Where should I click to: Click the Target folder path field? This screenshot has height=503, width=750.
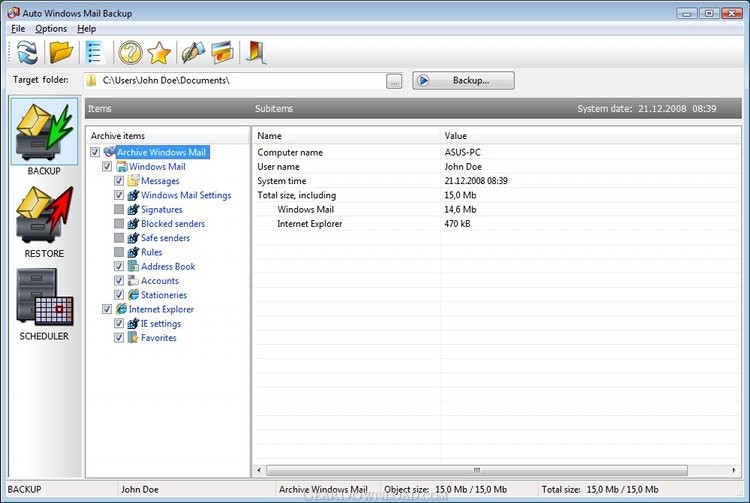coord(234,80)
